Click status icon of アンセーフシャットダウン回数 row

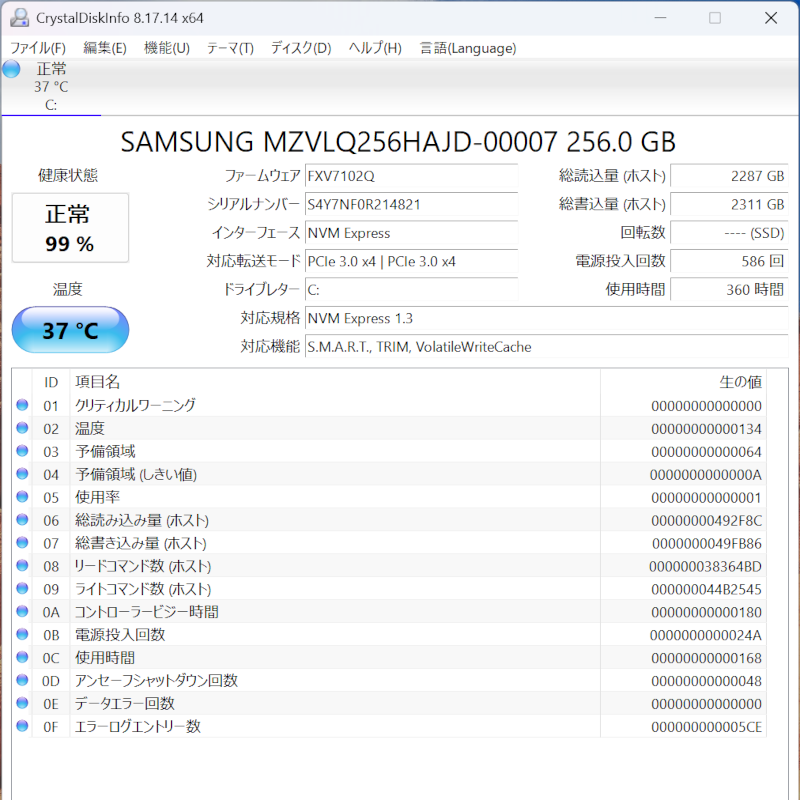(x=22, y=681)
